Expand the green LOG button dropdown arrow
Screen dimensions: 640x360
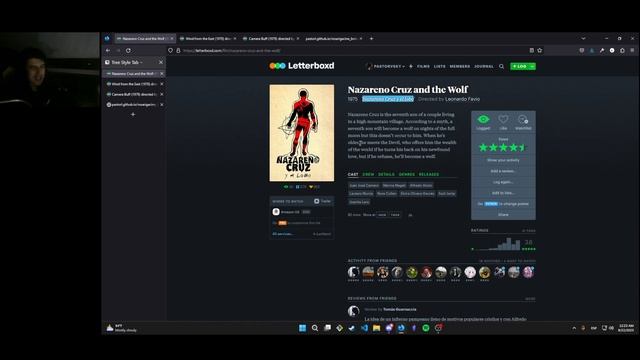tap(532, 66)
